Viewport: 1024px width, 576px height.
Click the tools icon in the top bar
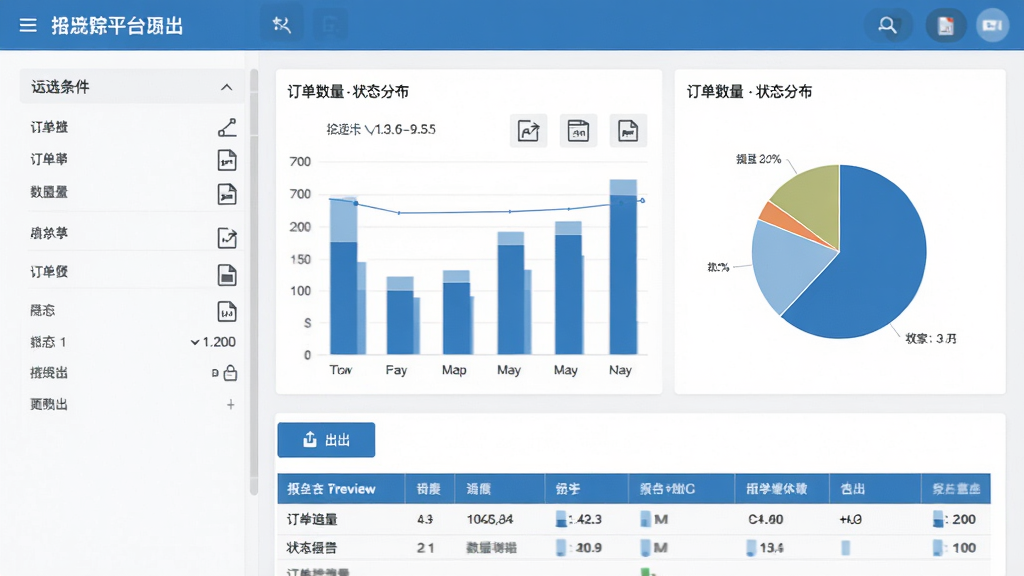(281, 25)
